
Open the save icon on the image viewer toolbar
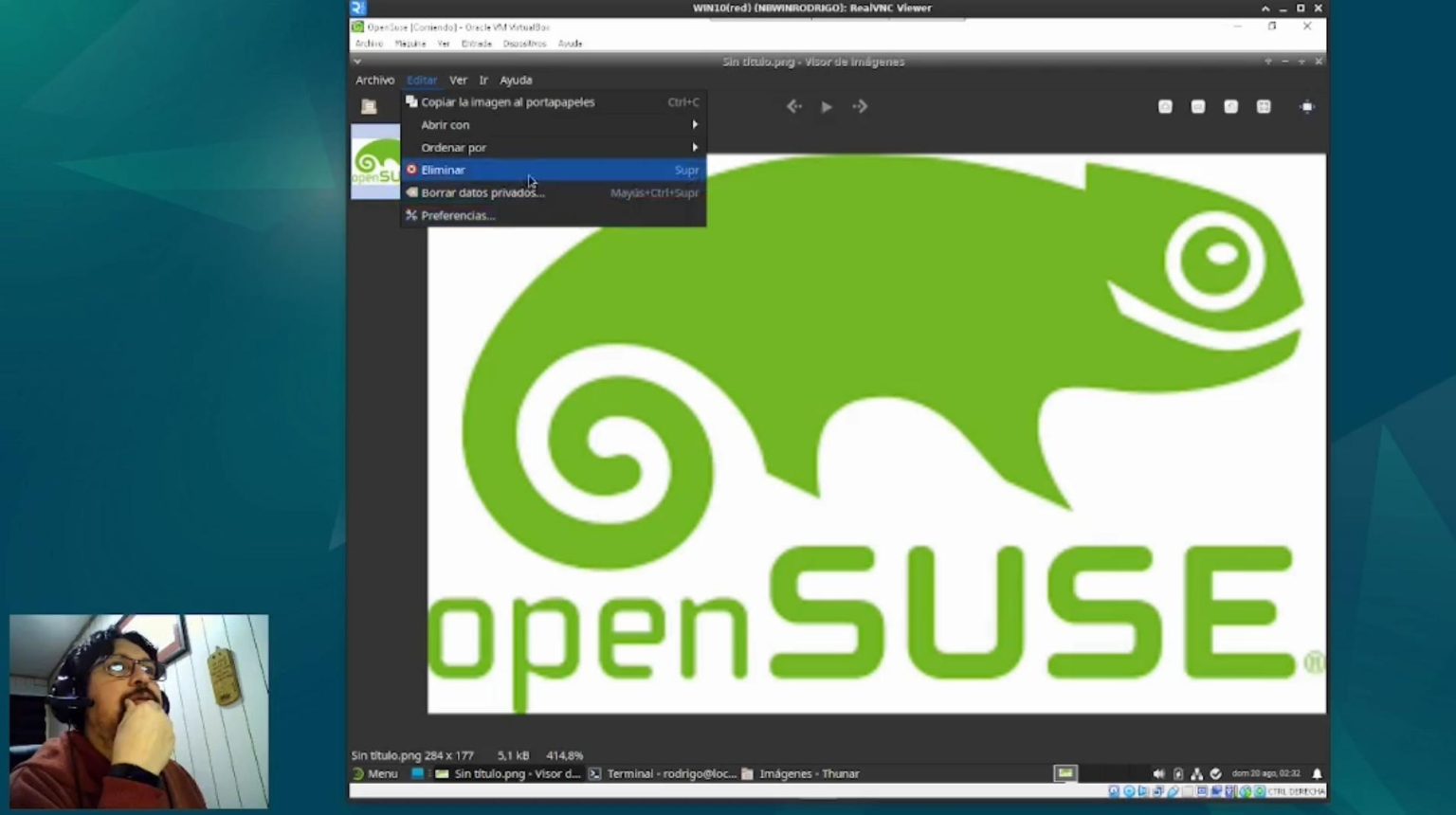pos(1165,106)
